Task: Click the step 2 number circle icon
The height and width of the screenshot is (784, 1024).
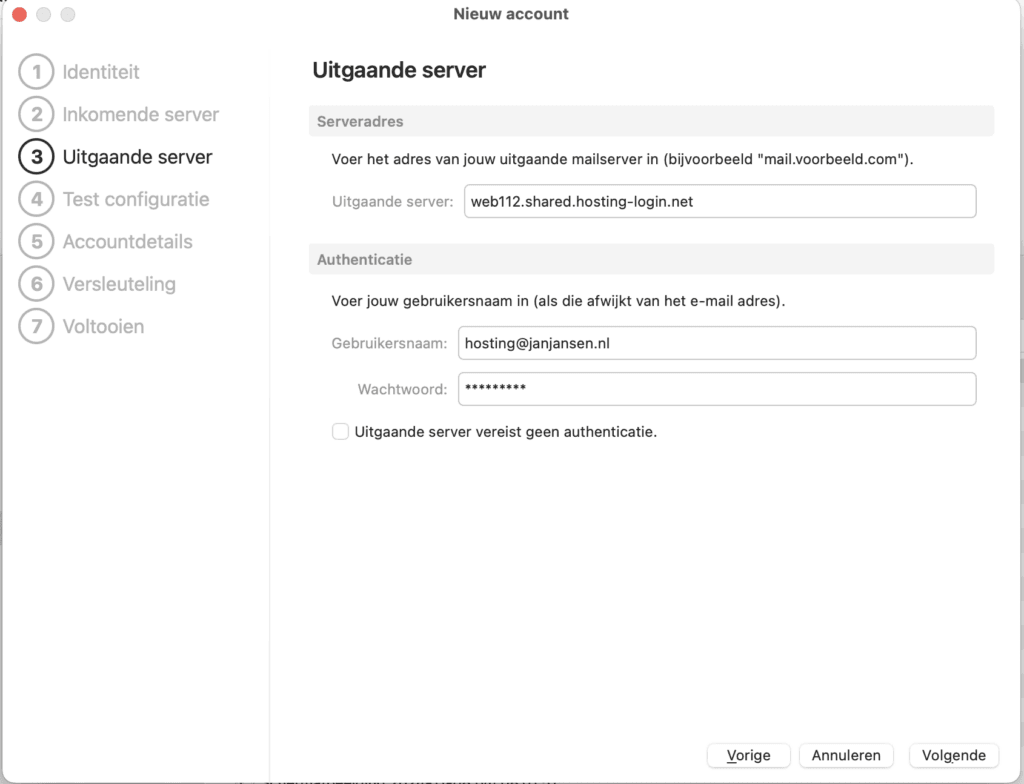Action: coord(36,114)
